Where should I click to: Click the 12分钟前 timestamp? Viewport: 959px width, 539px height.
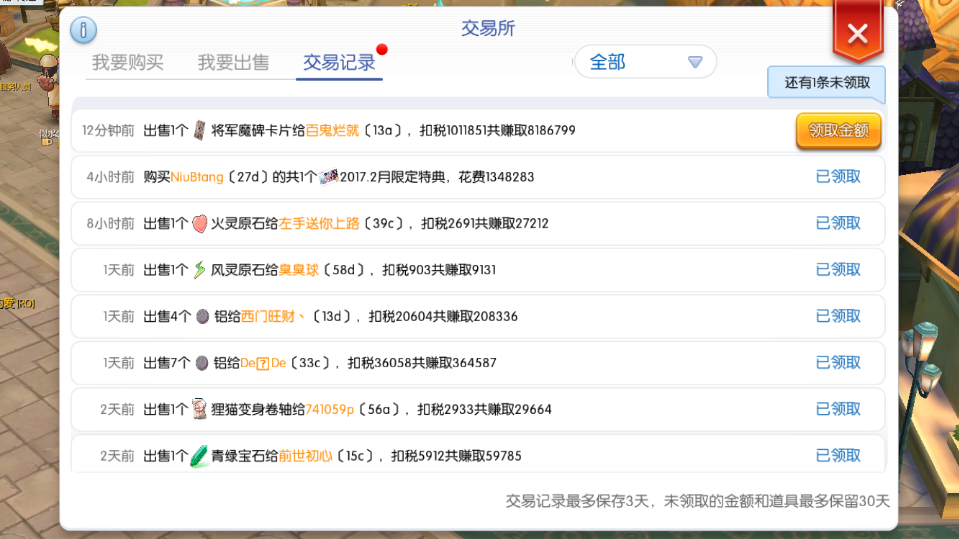click(x=108, y=130)
